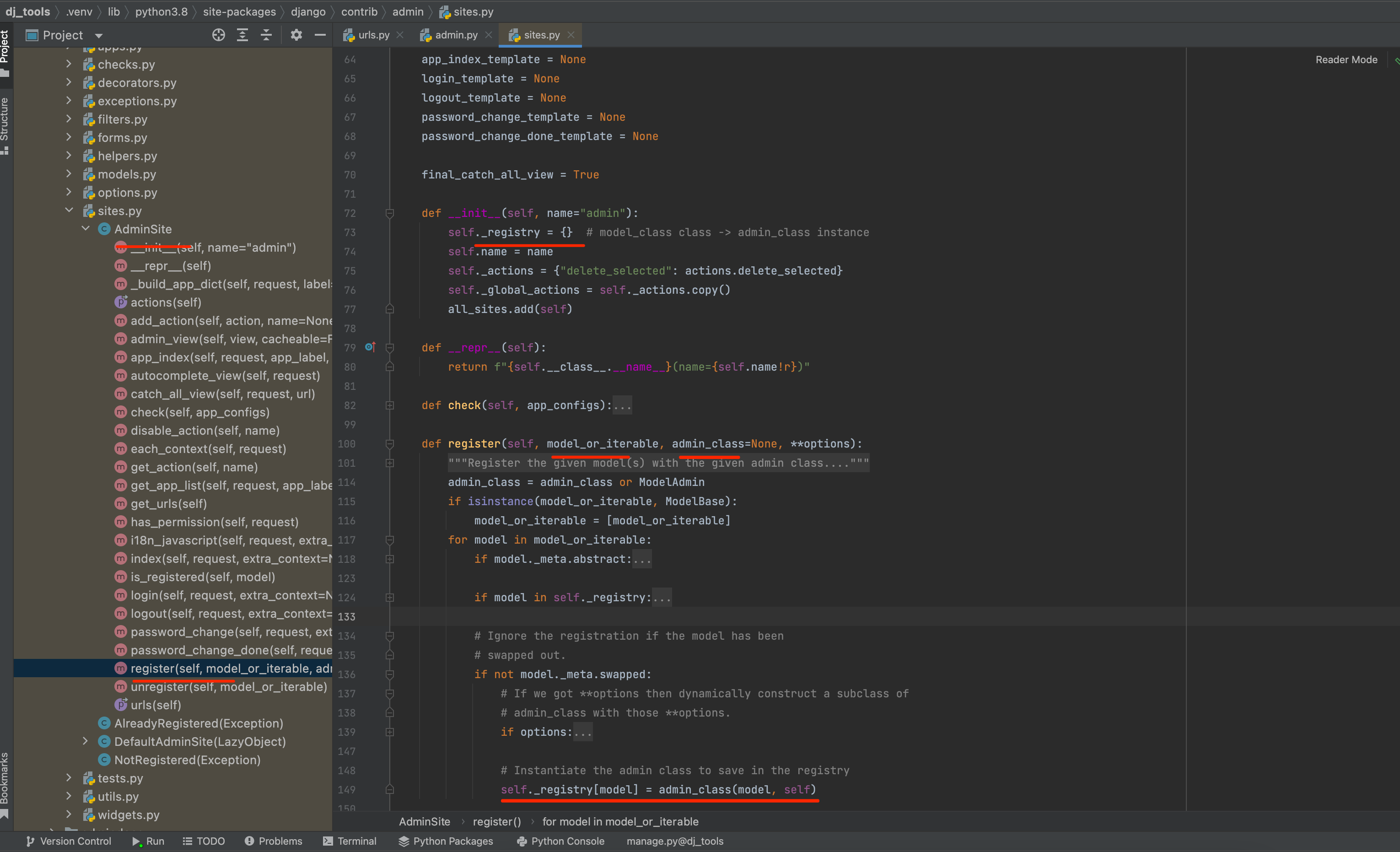Click the python3.8 breadcrumb segment
The width and height of the screenshot is (1400, 852).
pyautogui.click(x=162, y=11)
